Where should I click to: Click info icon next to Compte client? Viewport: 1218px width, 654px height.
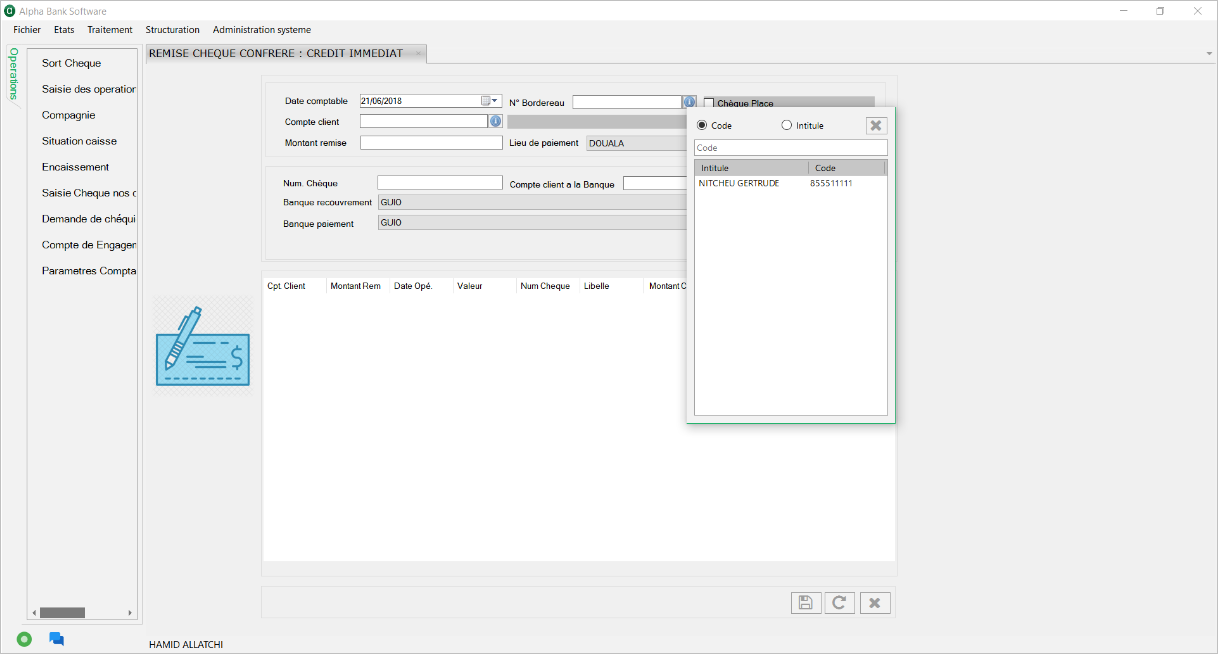495,121
